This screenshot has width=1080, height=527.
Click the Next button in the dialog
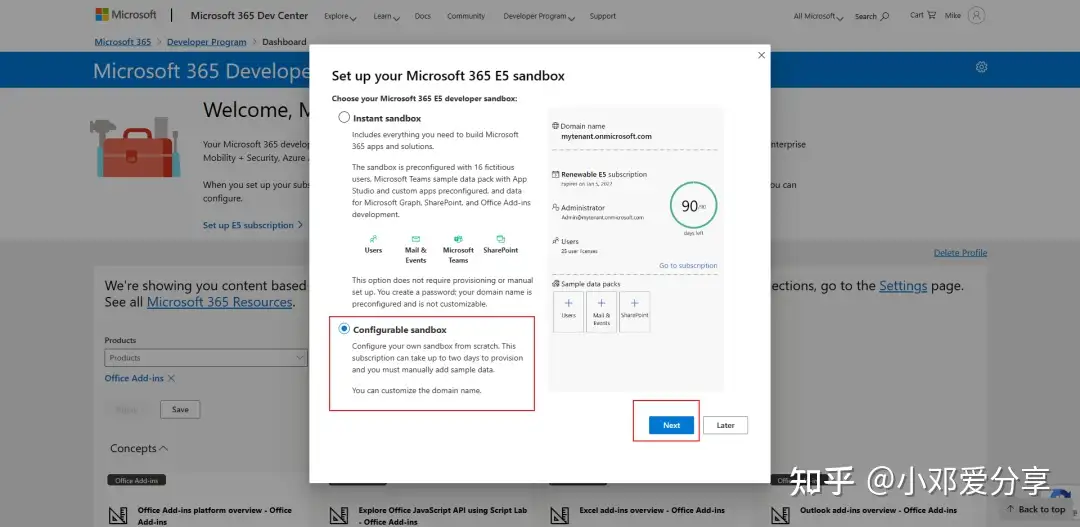[x=672, y=425]
